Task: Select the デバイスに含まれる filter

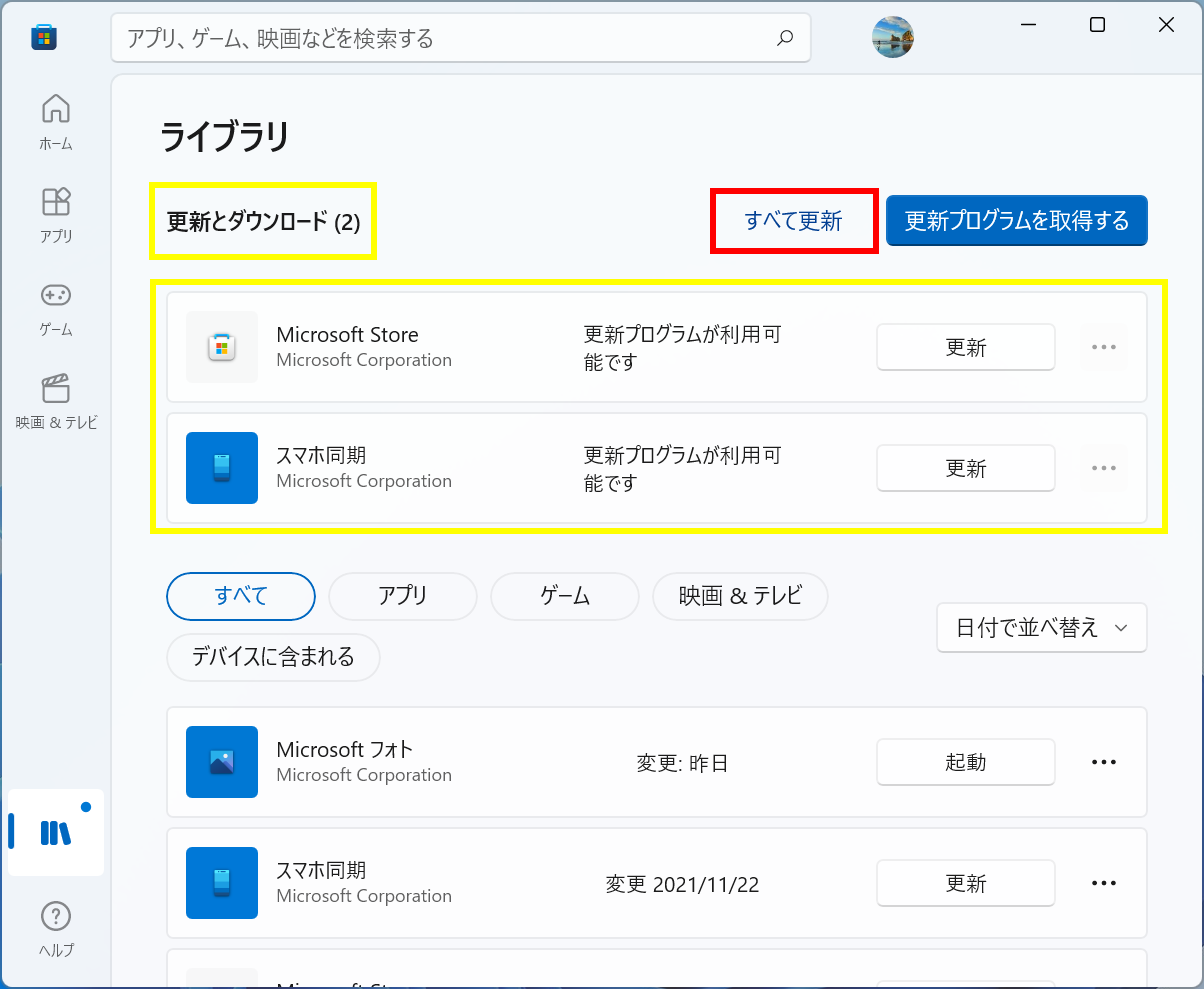Action: 273,657
